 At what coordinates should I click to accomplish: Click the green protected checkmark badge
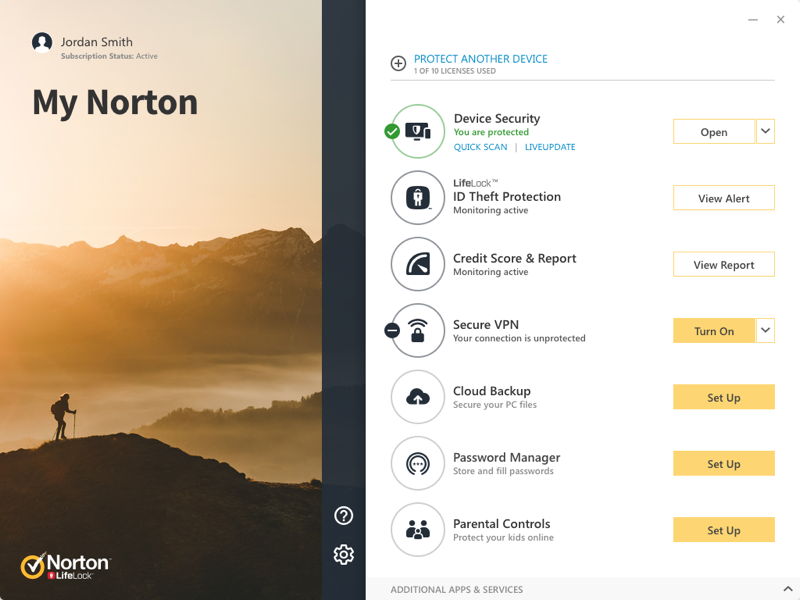392,132
